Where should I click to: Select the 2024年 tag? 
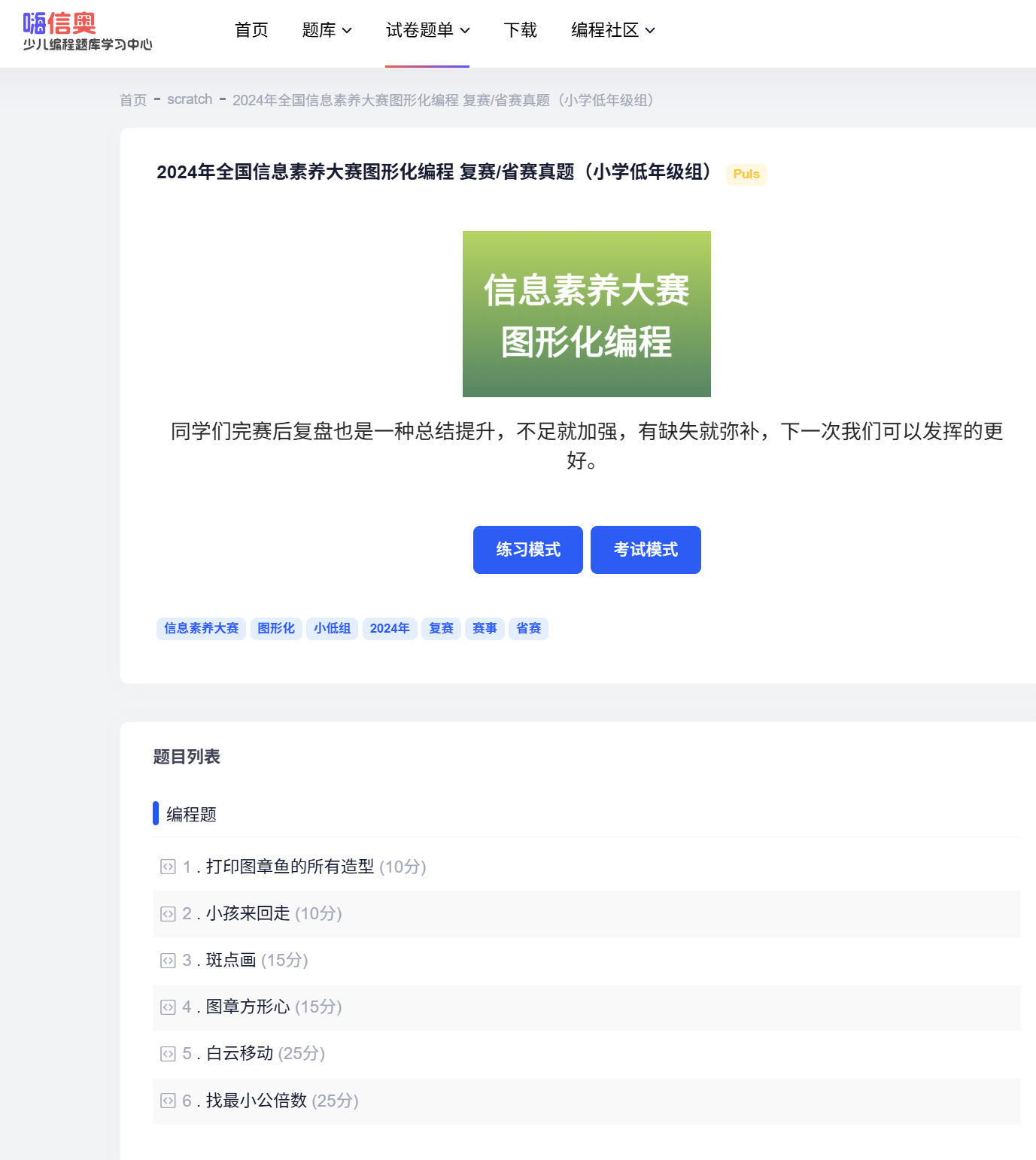pyautogui.click(x=390, y=628)
